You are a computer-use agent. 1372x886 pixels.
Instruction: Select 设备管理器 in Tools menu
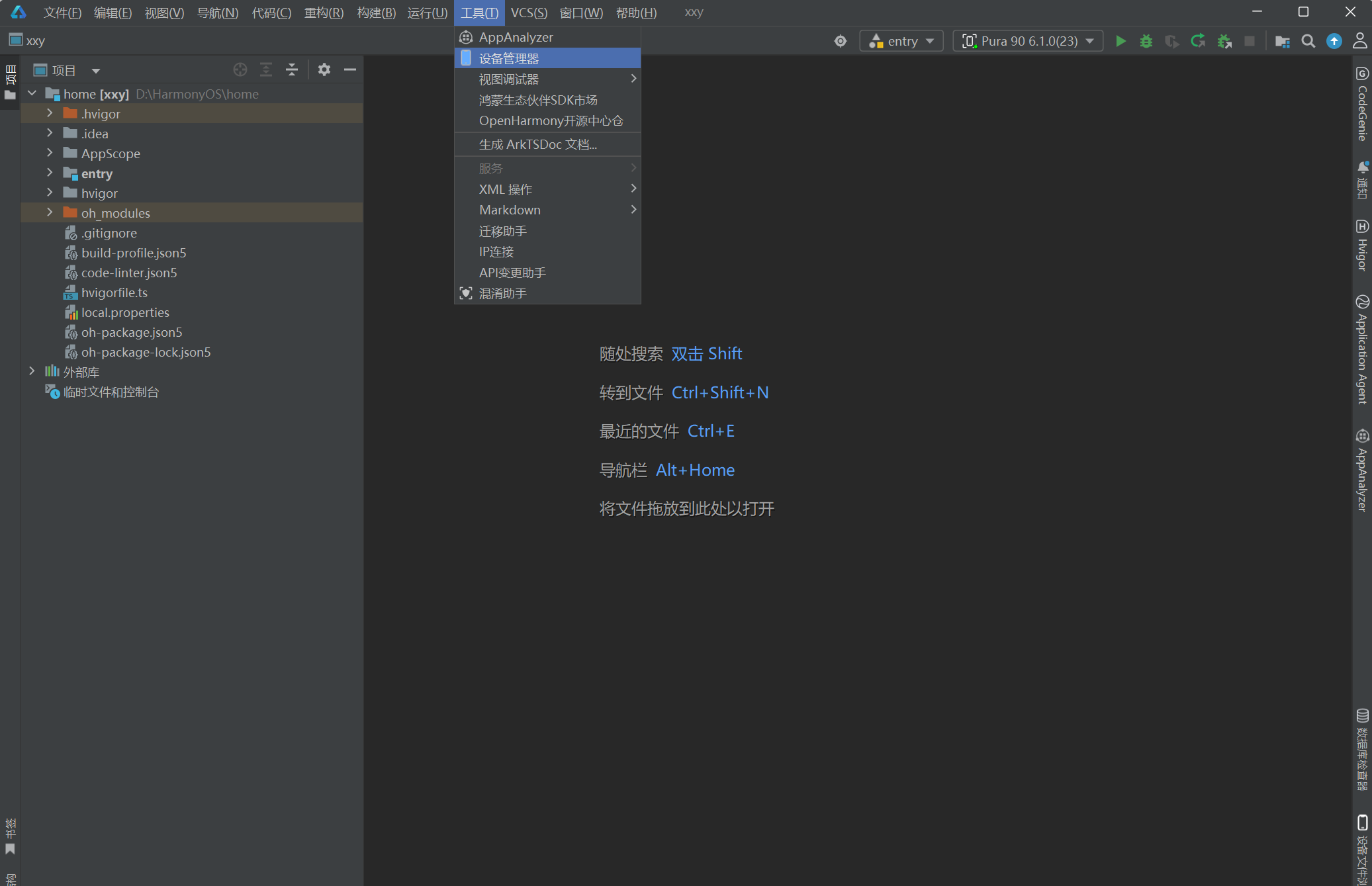(547, 58)
